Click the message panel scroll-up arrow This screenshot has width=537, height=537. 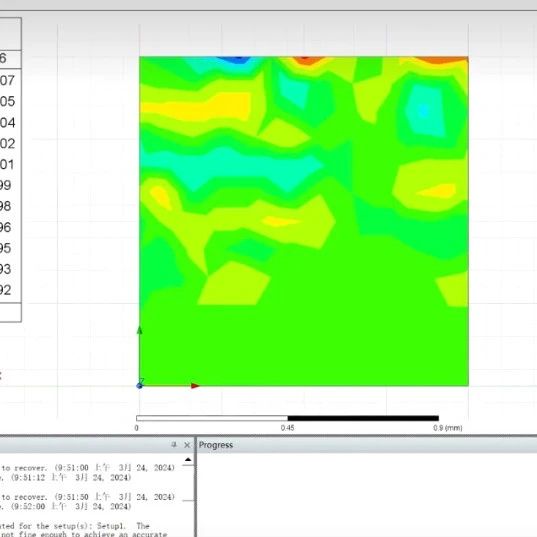coord(188,460)
